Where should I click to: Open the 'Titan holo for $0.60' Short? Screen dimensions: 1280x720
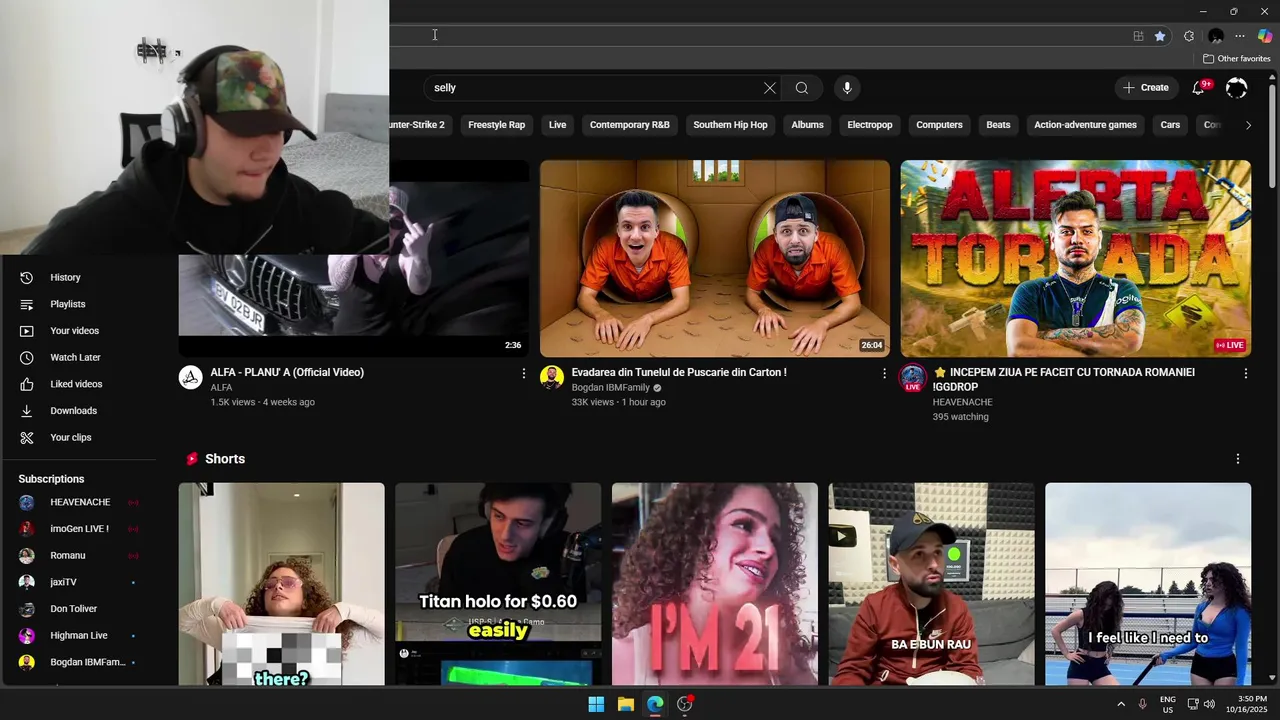coord(498,584)
